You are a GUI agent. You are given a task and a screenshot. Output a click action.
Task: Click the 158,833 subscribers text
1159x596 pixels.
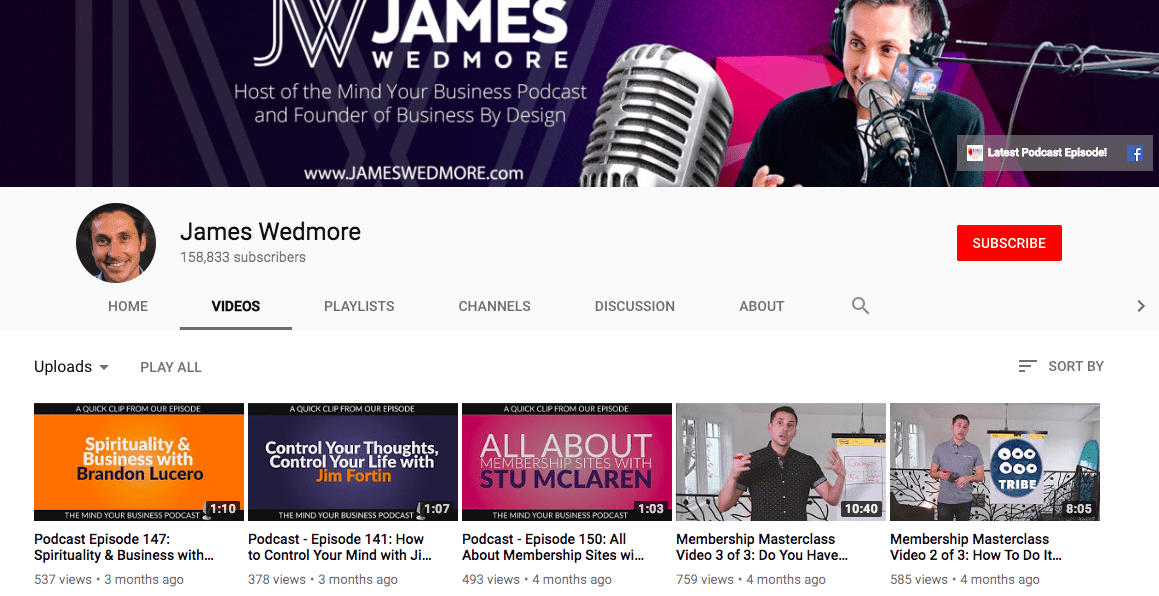243,257
